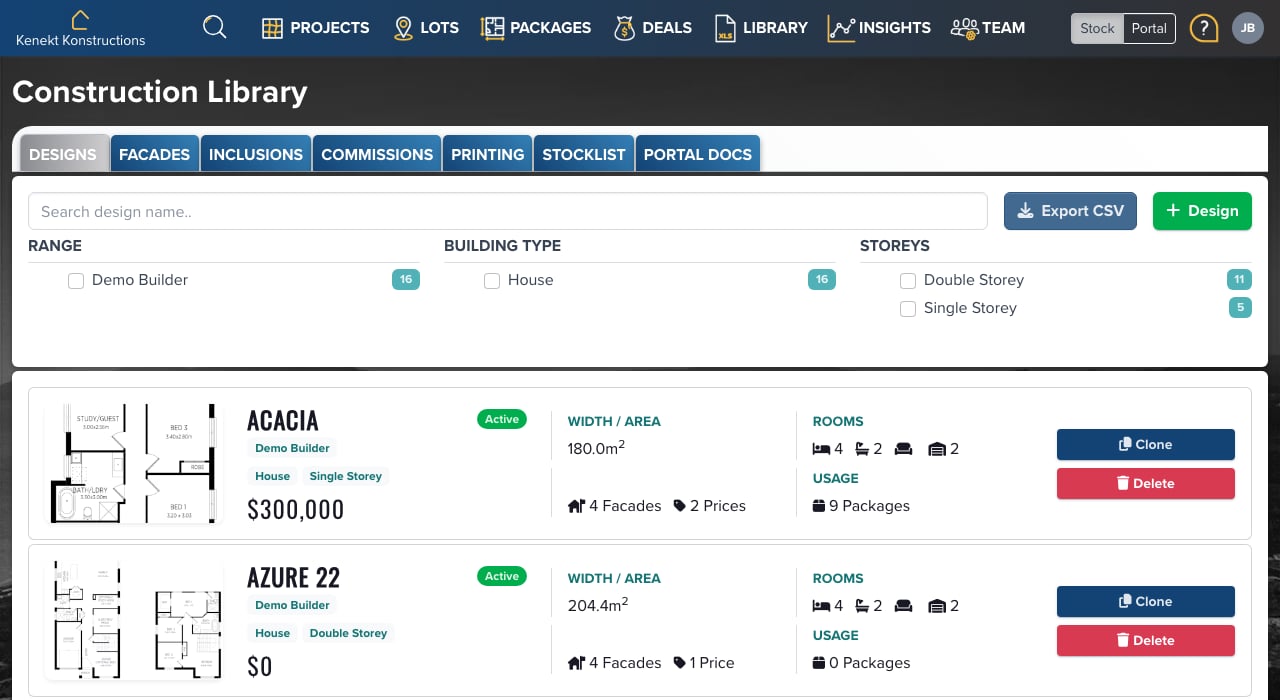Export designs with Export CSV button
Image resolution: width=1280 pixels, height=700 pixels.
pyautogui.click(x=1070, y=211)
